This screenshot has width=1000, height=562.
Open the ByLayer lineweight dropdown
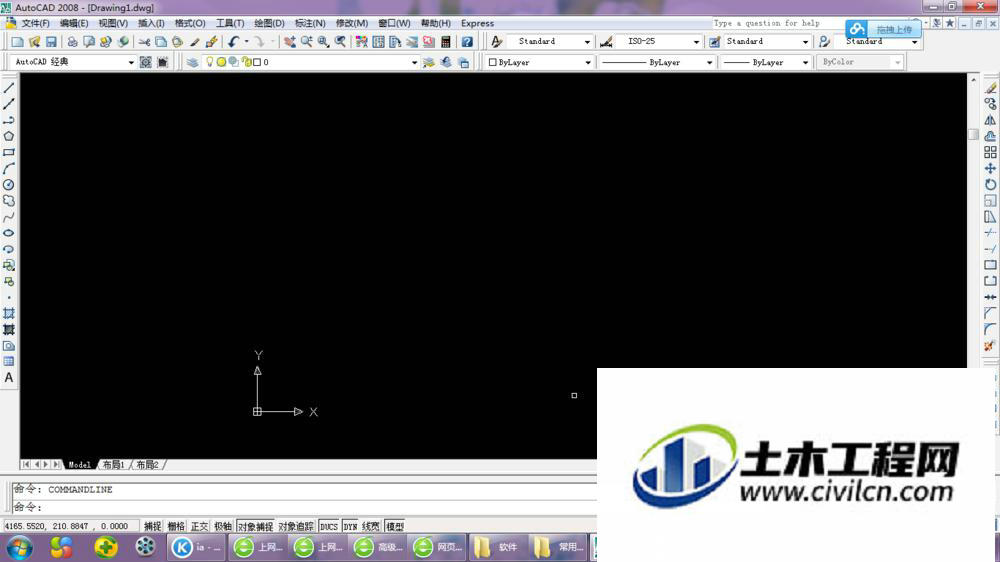point(805,63)
